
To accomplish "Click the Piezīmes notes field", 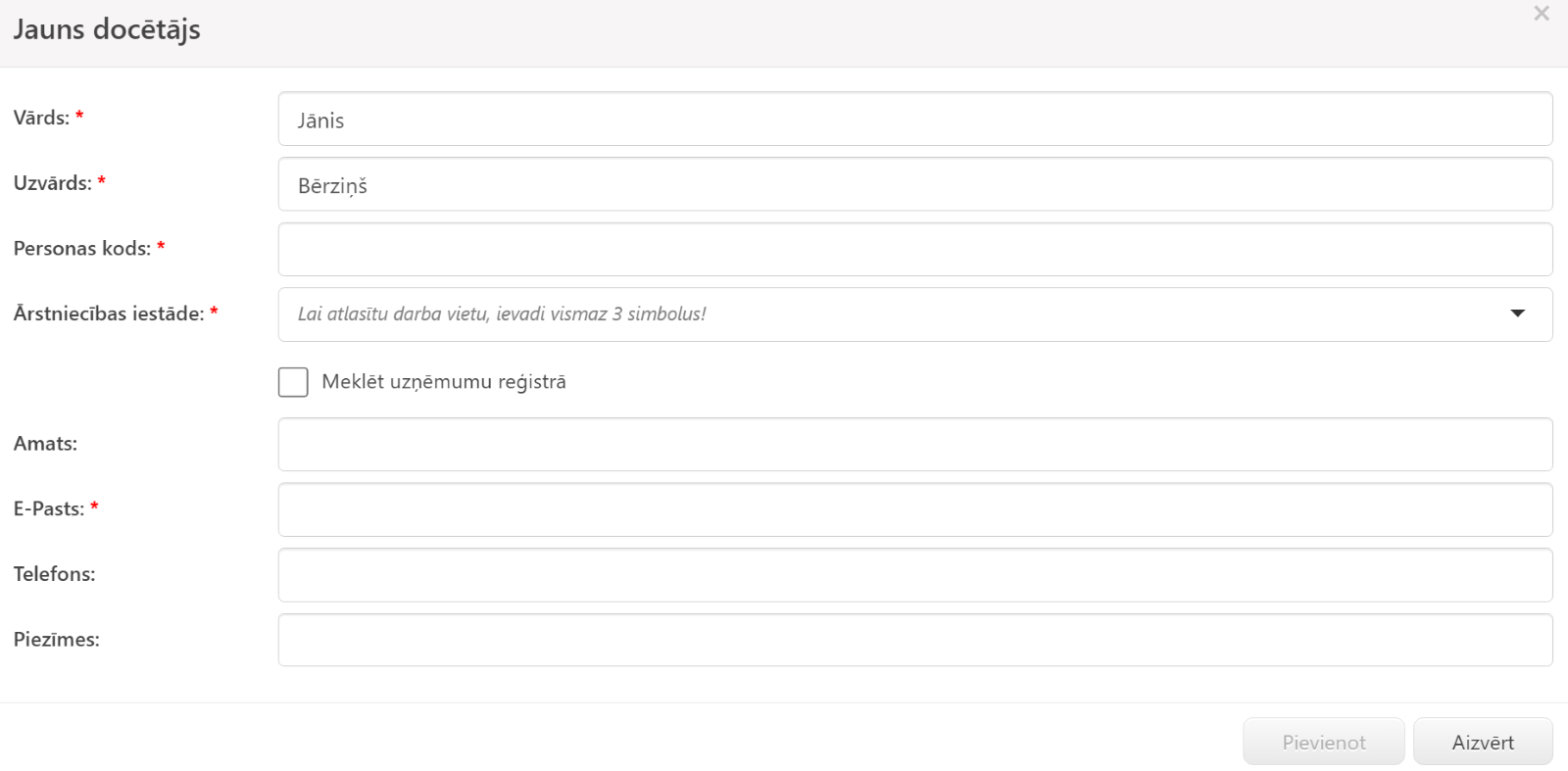I will 915,640.
